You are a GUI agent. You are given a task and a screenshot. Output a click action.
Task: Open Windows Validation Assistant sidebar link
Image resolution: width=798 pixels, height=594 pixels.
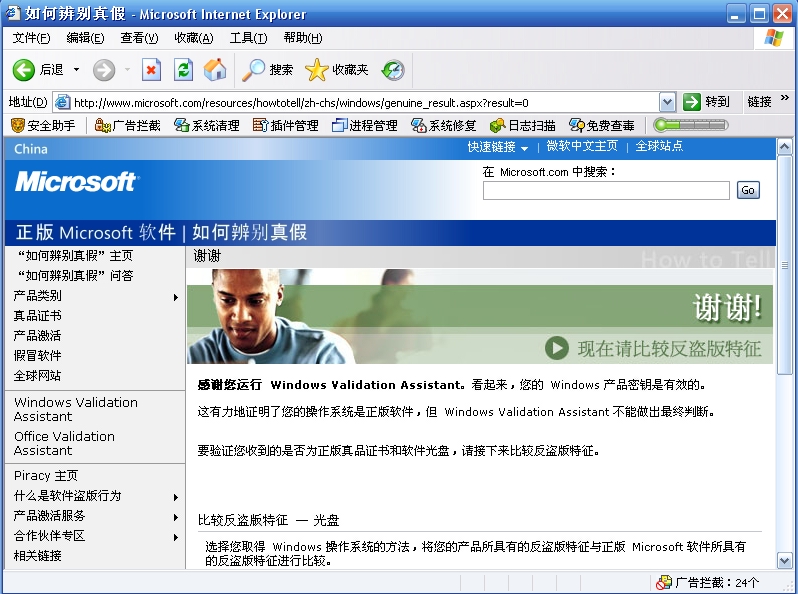pyautogui.click(x=76, y=409)
